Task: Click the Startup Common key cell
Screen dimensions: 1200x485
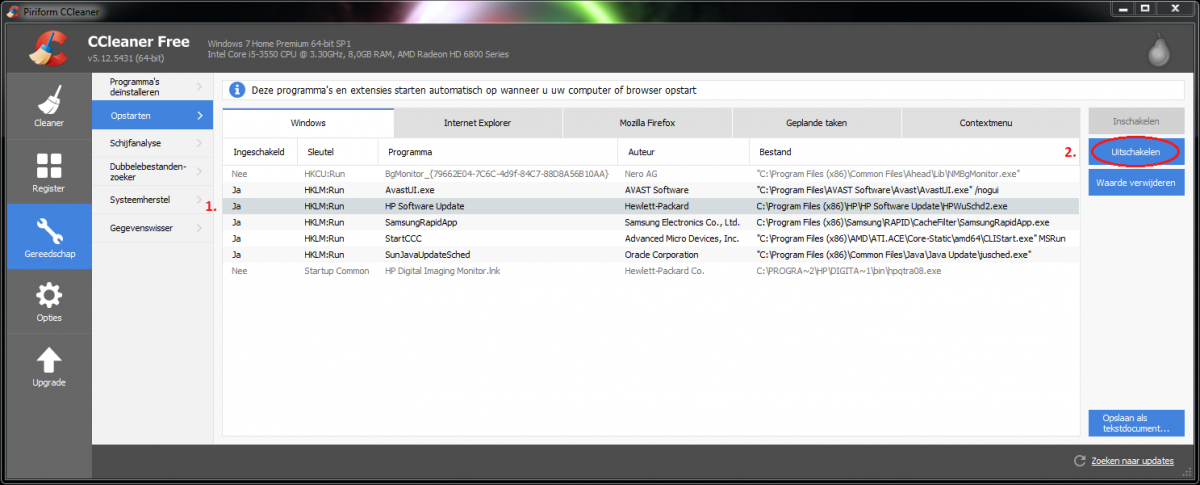Action: [337, 270]
